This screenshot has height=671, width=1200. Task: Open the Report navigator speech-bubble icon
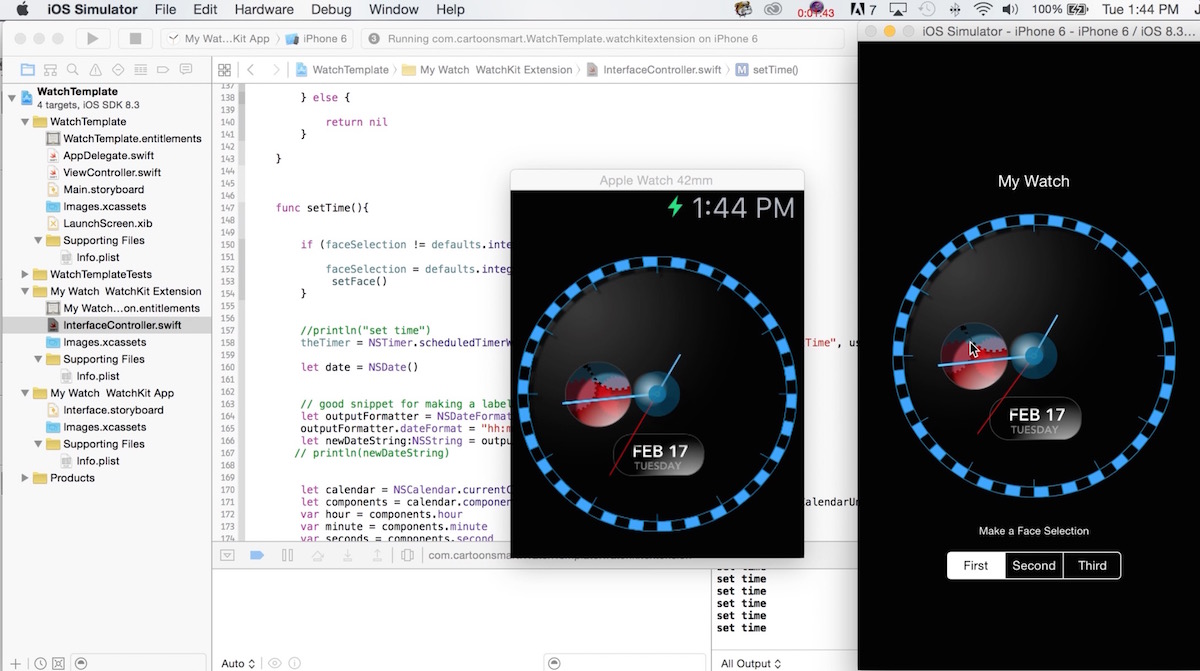pyautogui.click(x=185, y=70)
